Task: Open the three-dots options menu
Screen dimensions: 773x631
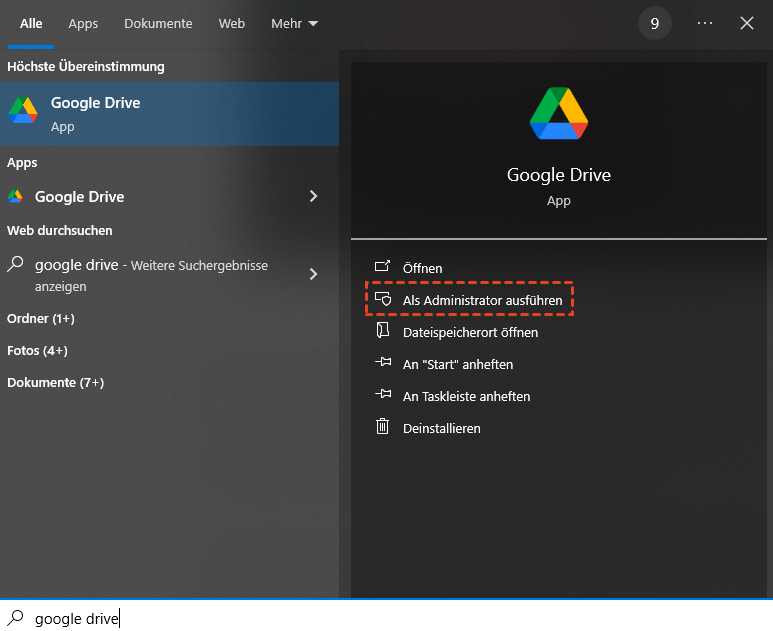Action: coord(705,23)
